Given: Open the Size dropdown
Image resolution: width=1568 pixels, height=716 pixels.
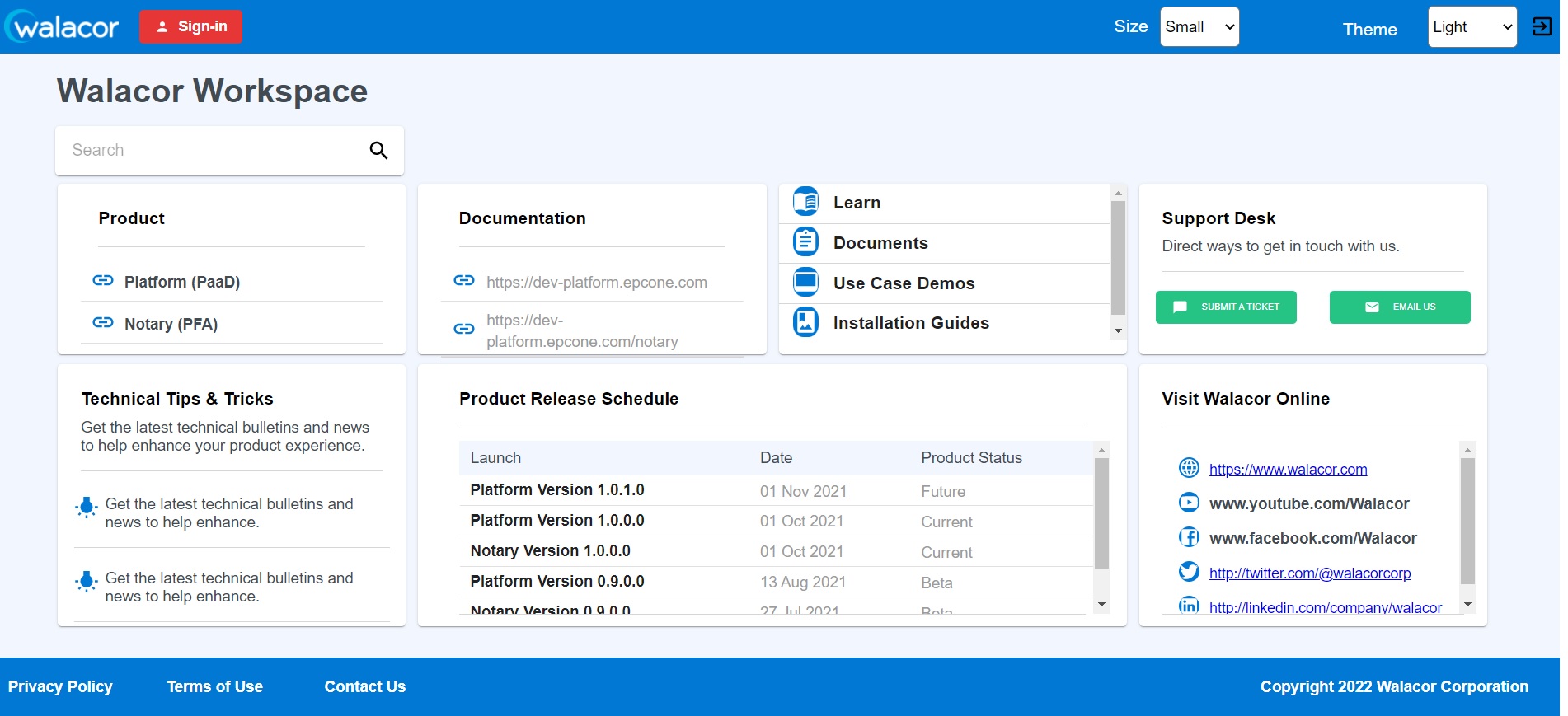Looking at the screenshot, I should pyautogui.click(x=1199, y=27).
